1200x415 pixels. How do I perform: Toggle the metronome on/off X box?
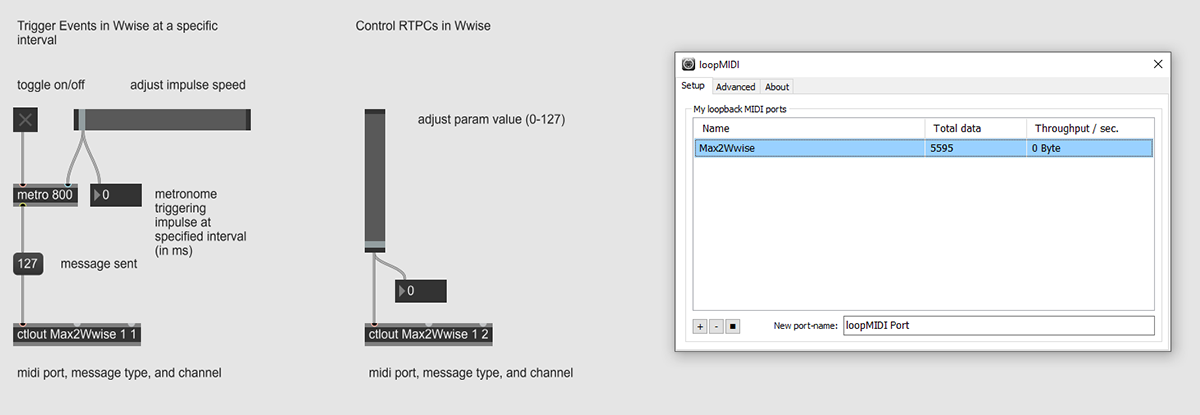(25, 120)
